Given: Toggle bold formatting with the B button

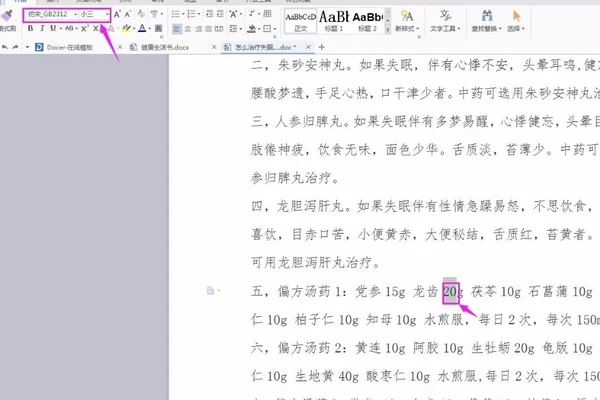Looking at the screenshot, I should point(30,28).
